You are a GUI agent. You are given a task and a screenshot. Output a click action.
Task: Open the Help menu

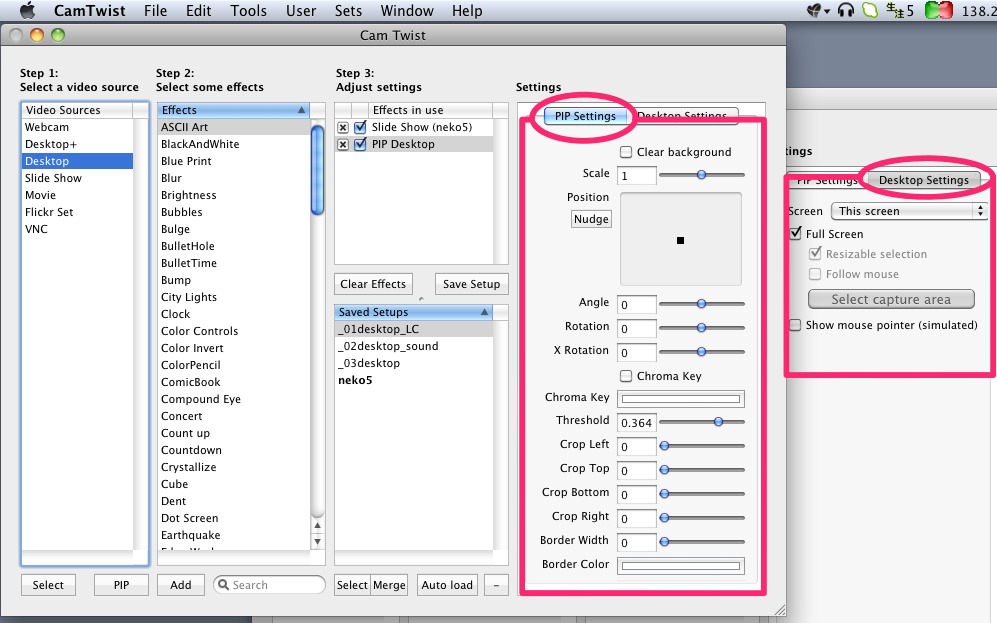point(467,10)
